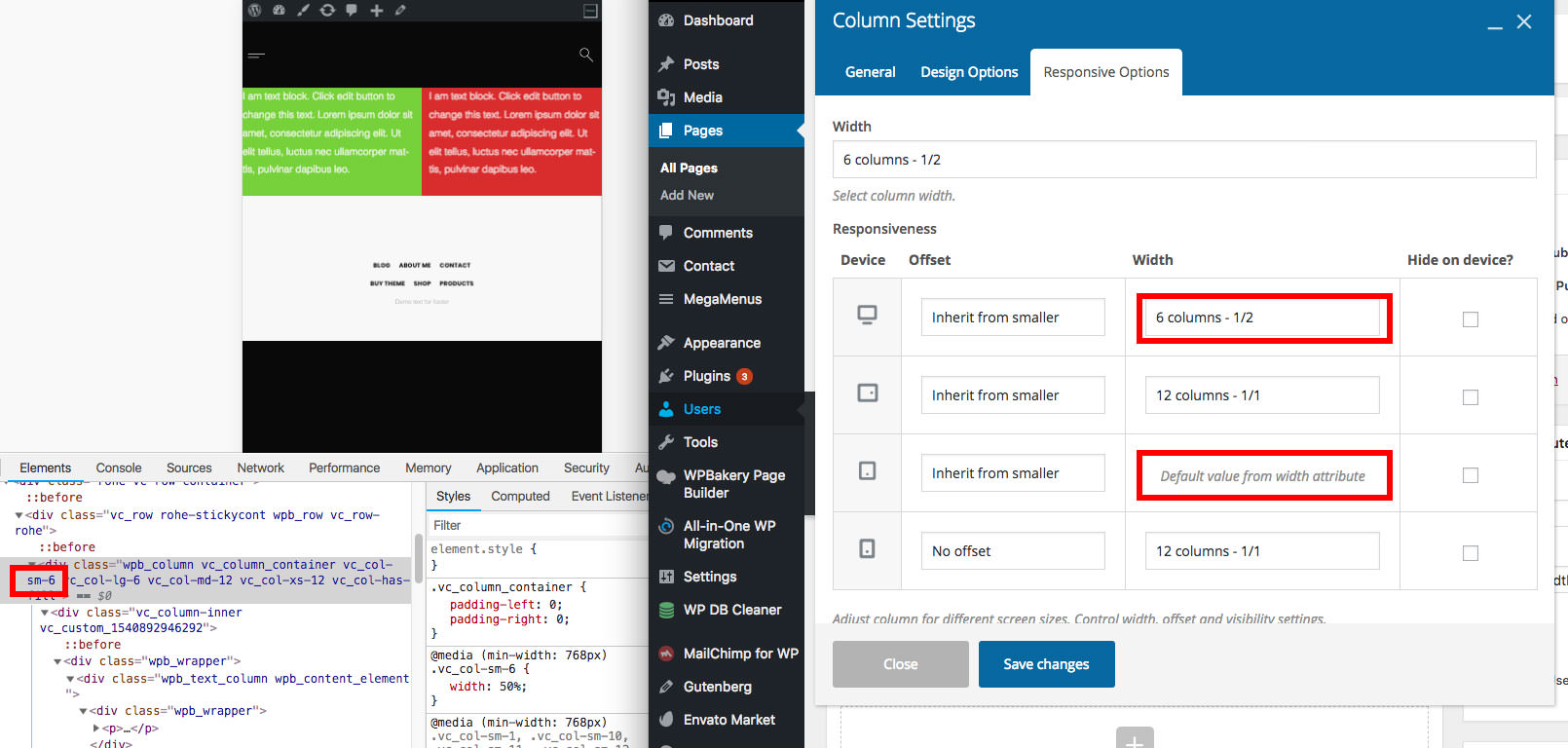
Task: Switch to the Design Options tab
Action: click(969, 72)
